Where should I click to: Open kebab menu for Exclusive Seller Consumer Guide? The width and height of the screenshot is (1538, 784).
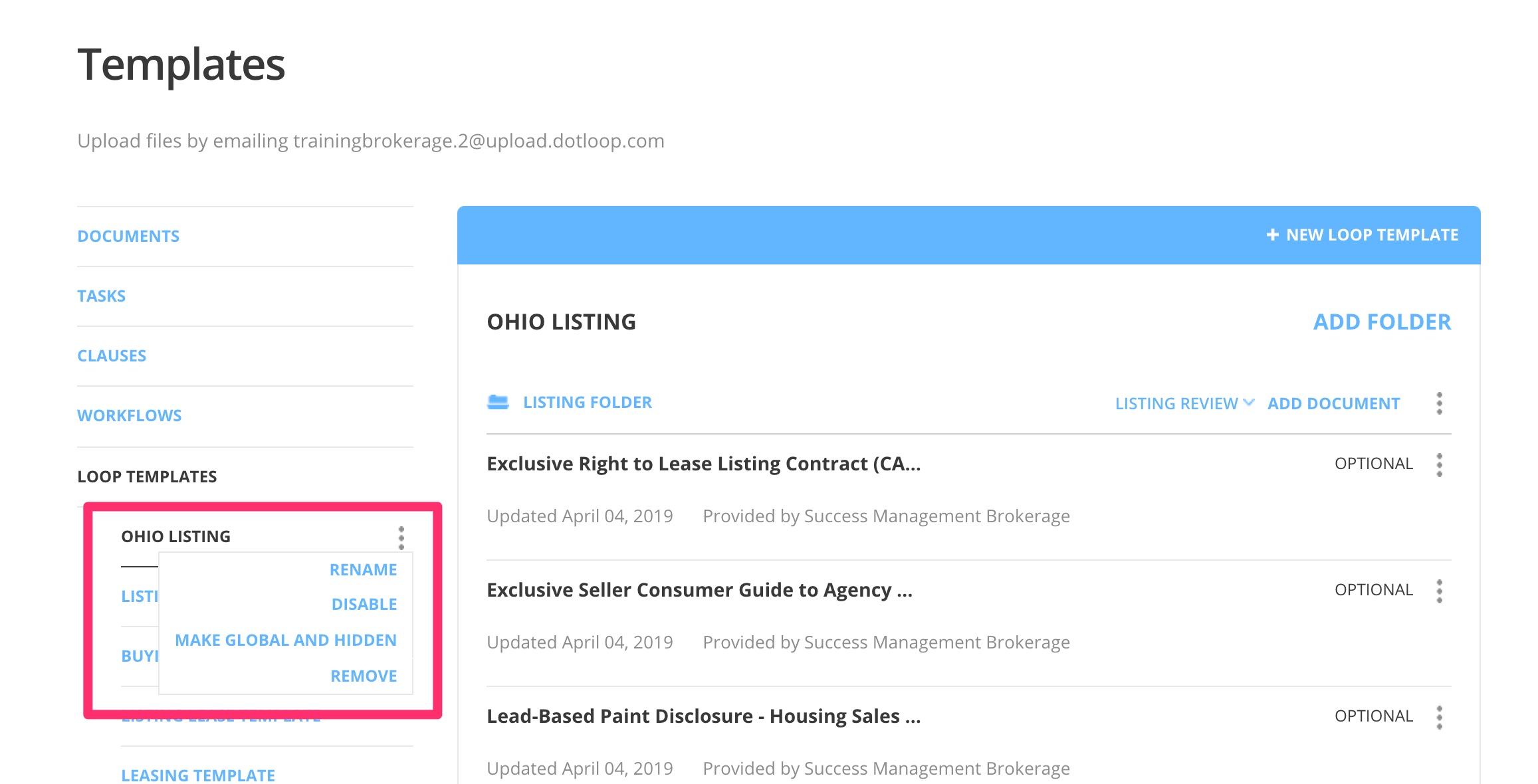[1439, 591]
